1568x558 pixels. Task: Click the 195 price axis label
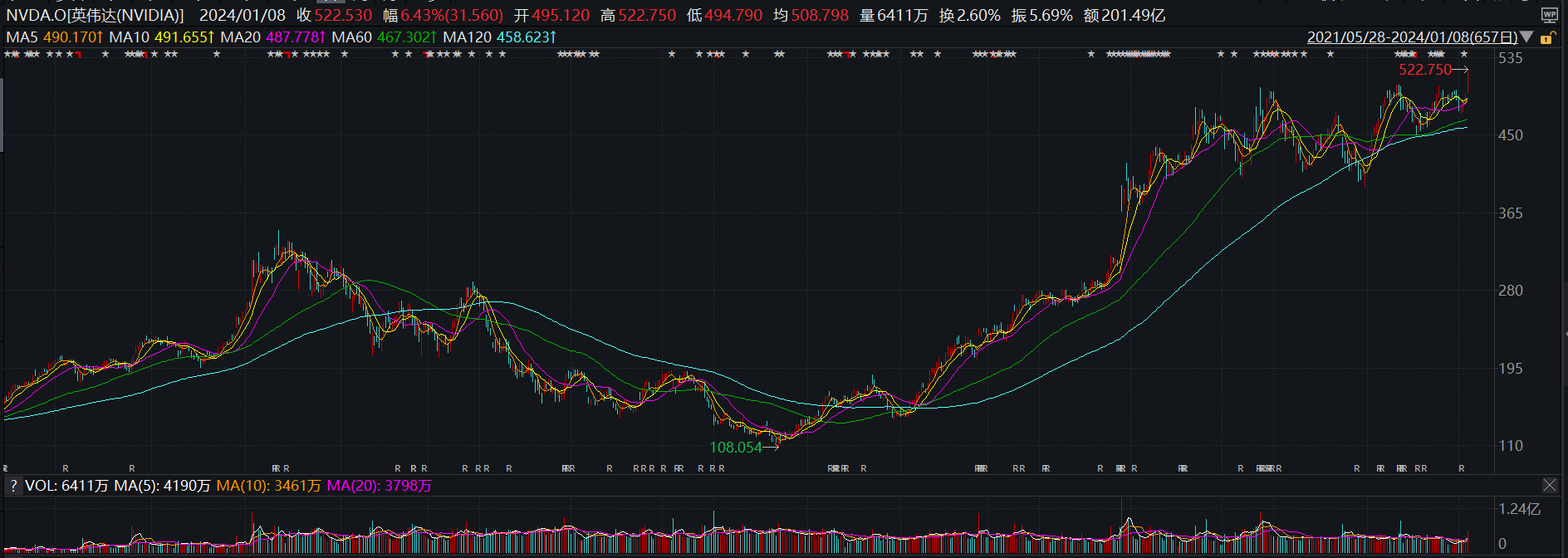1511,368
